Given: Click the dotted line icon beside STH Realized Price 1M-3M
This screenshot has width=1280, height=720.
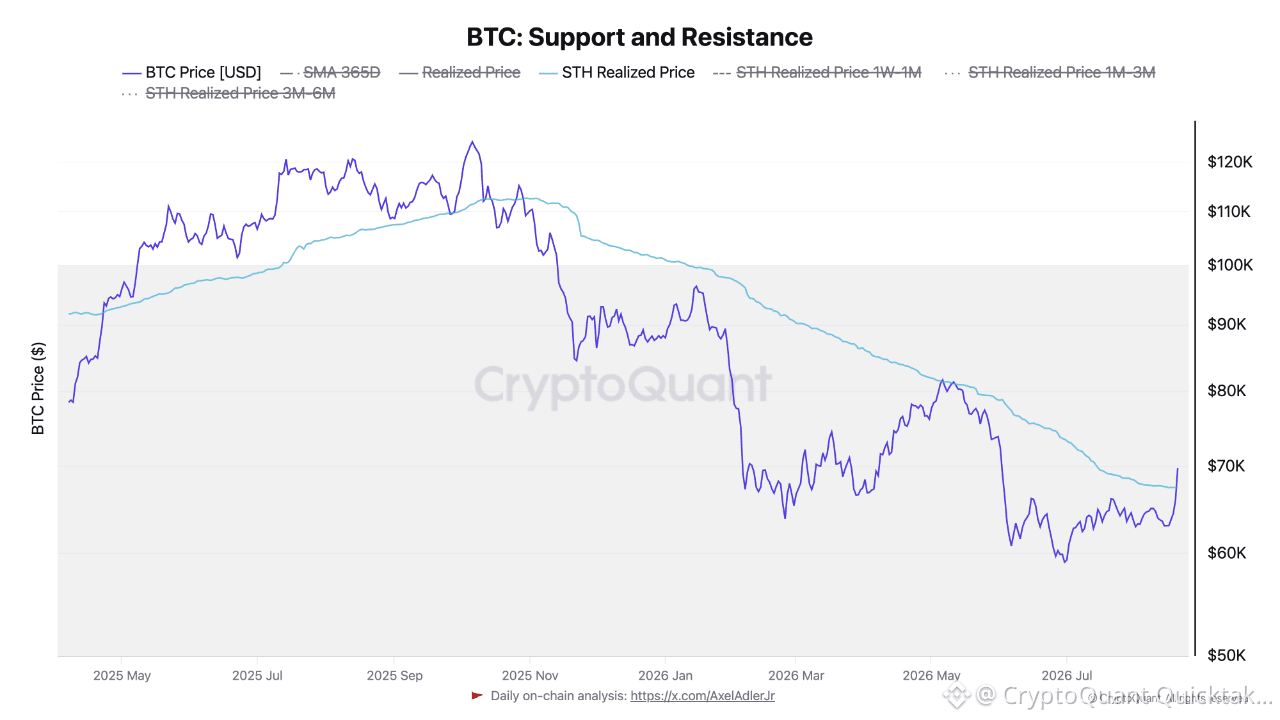Looking at the screenshot, I should click(954, 73).
